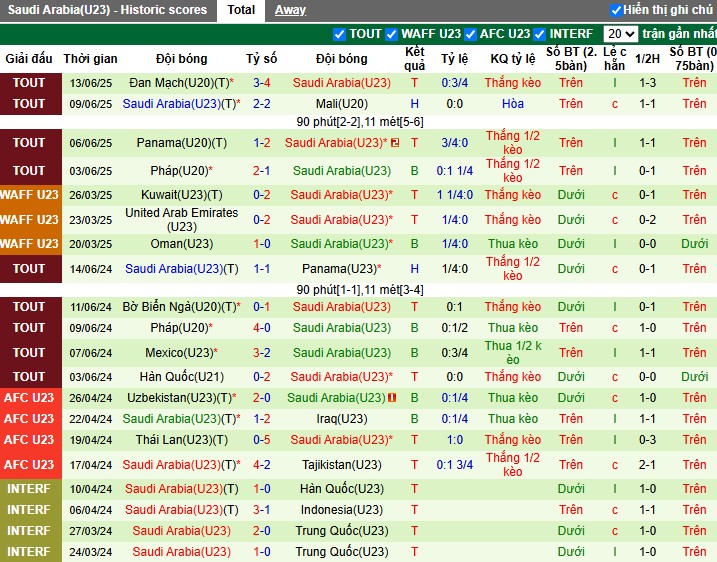Open Panama(U20)(T) team link
The width and height of the screenshot is (717, 562).
tap(182, 143)
